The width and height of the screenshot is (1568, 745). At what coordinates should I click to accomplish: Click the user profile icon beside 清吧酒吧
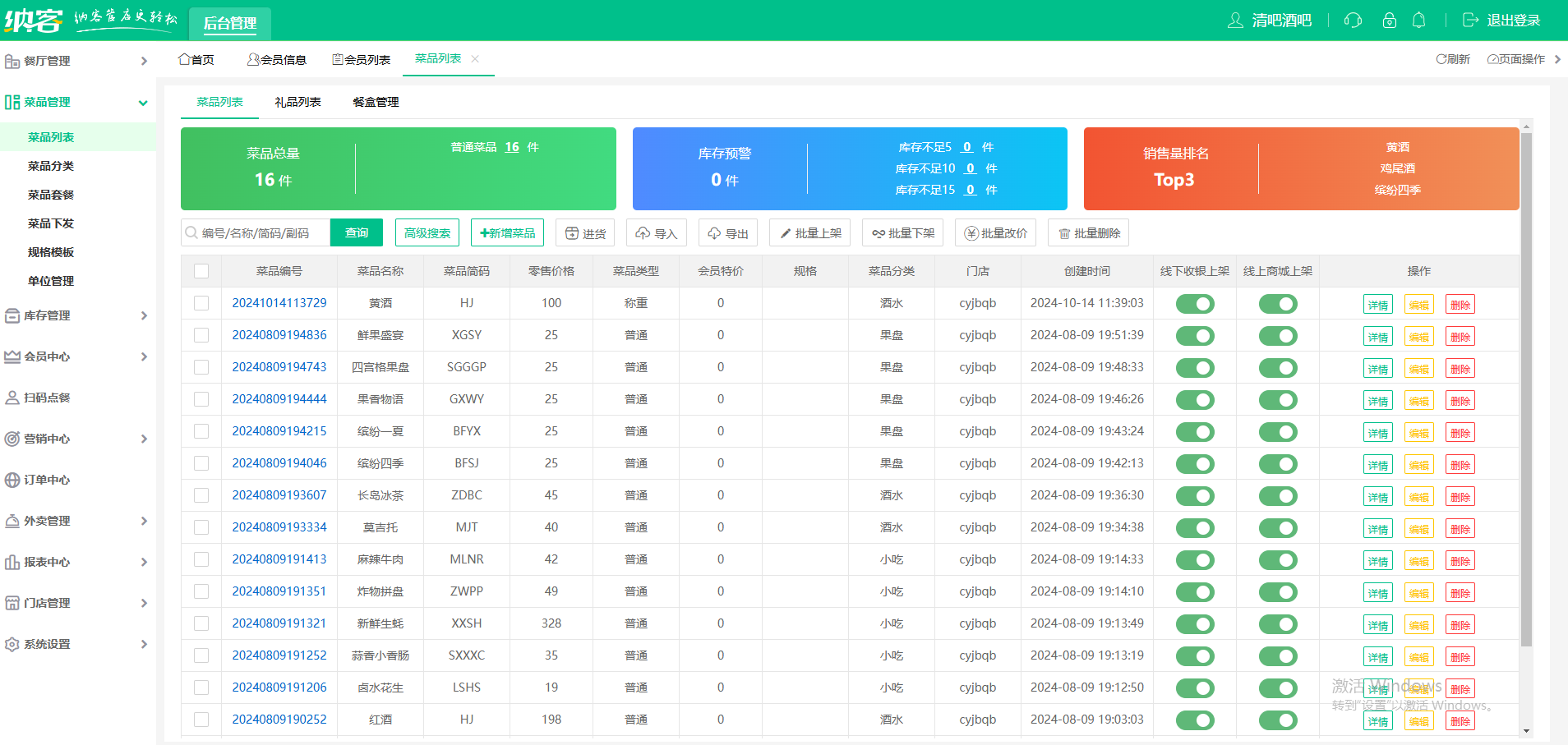(1234, 21)
